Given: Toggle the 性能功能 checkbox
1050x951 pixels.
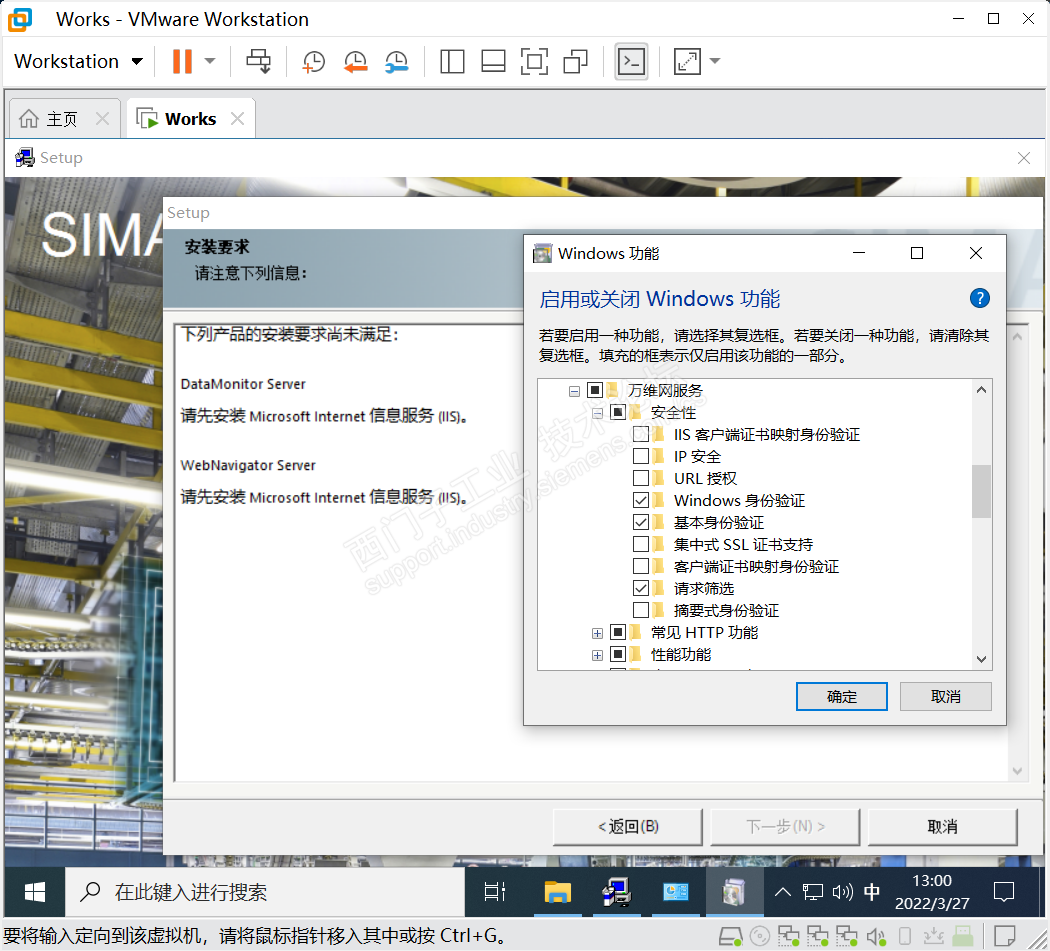Looking at the screenshot, I should pos(618,654).
